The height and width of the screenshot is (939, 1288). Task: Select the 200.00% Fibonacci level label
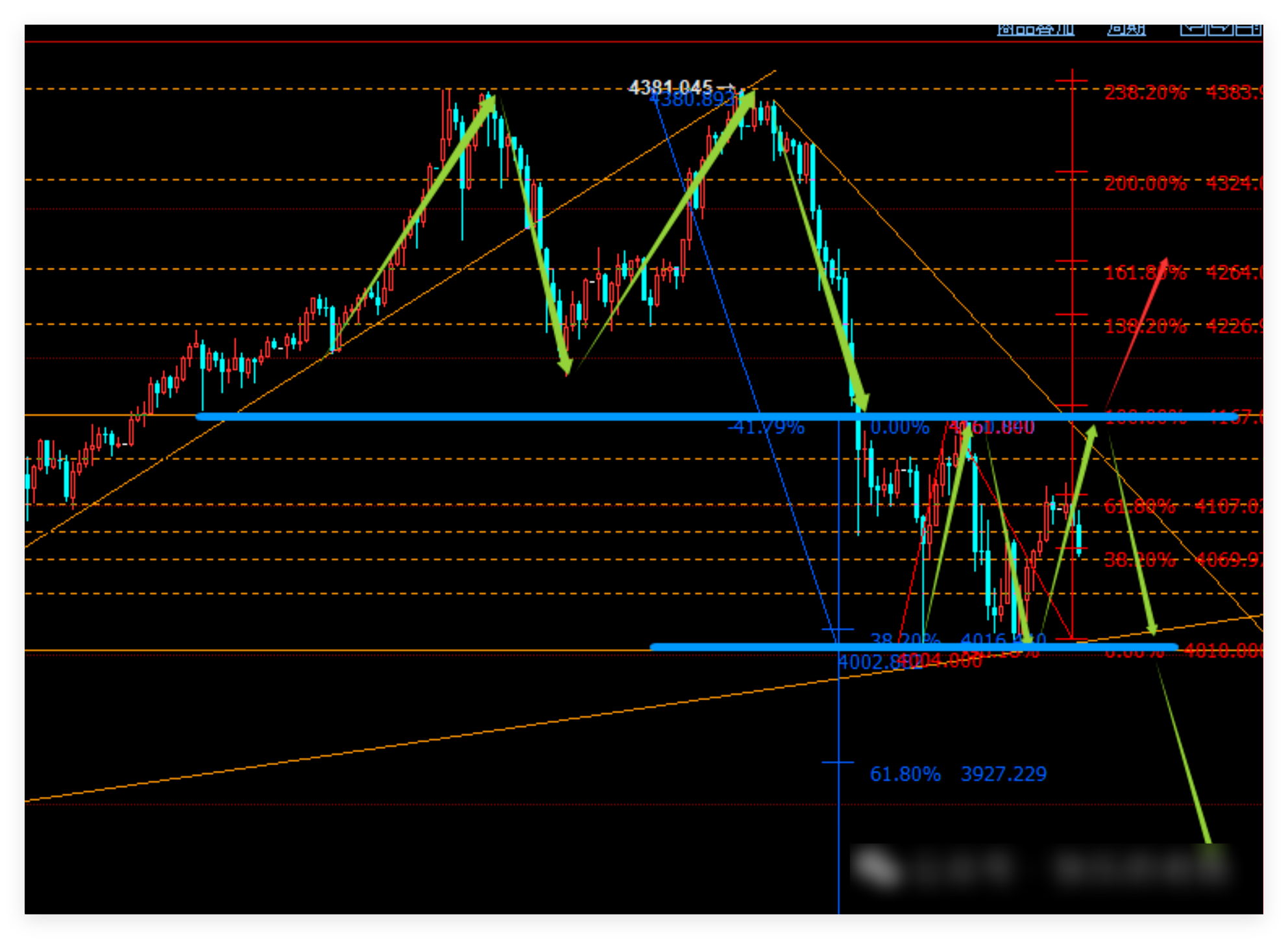coord(1145,184)
